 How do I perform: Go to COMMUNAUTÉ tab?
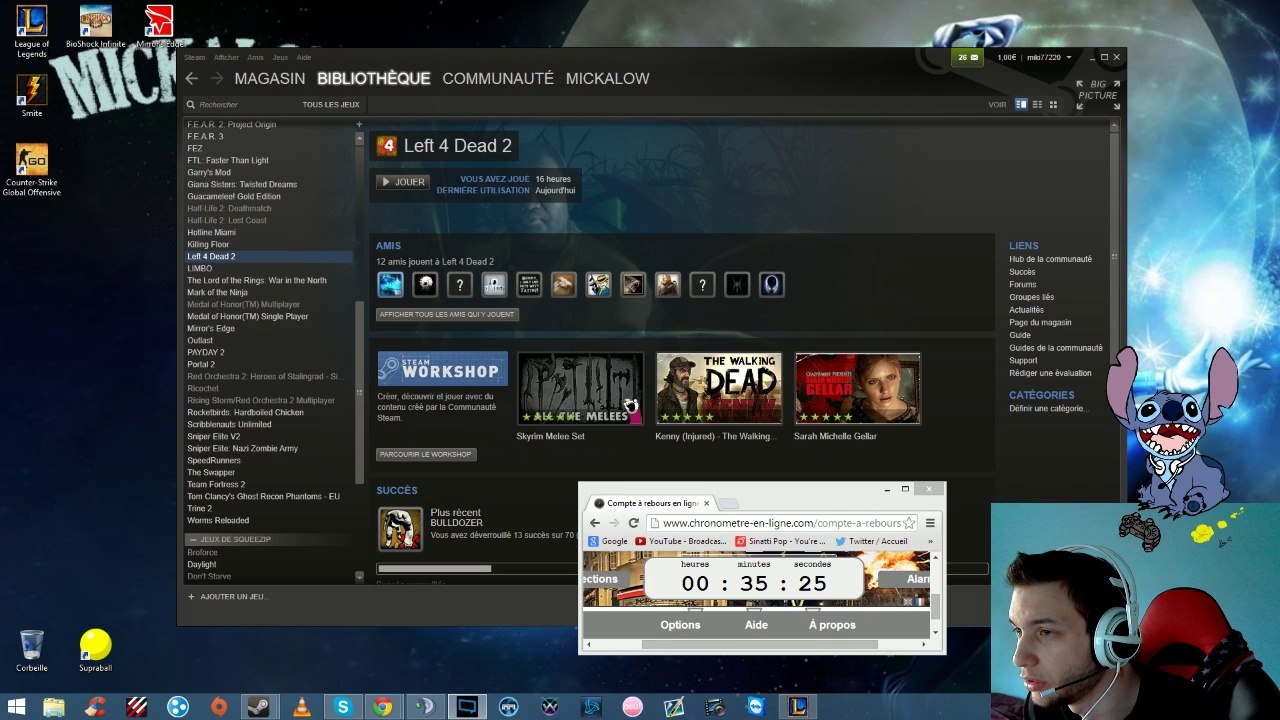(x=498, y=78)
